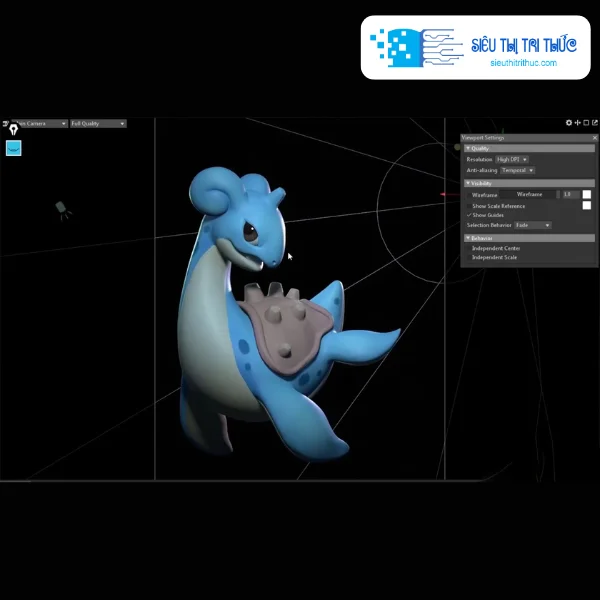Select the white pen nib icon
The width and height of the screenshot is (600, 600).
click(14, 129)
